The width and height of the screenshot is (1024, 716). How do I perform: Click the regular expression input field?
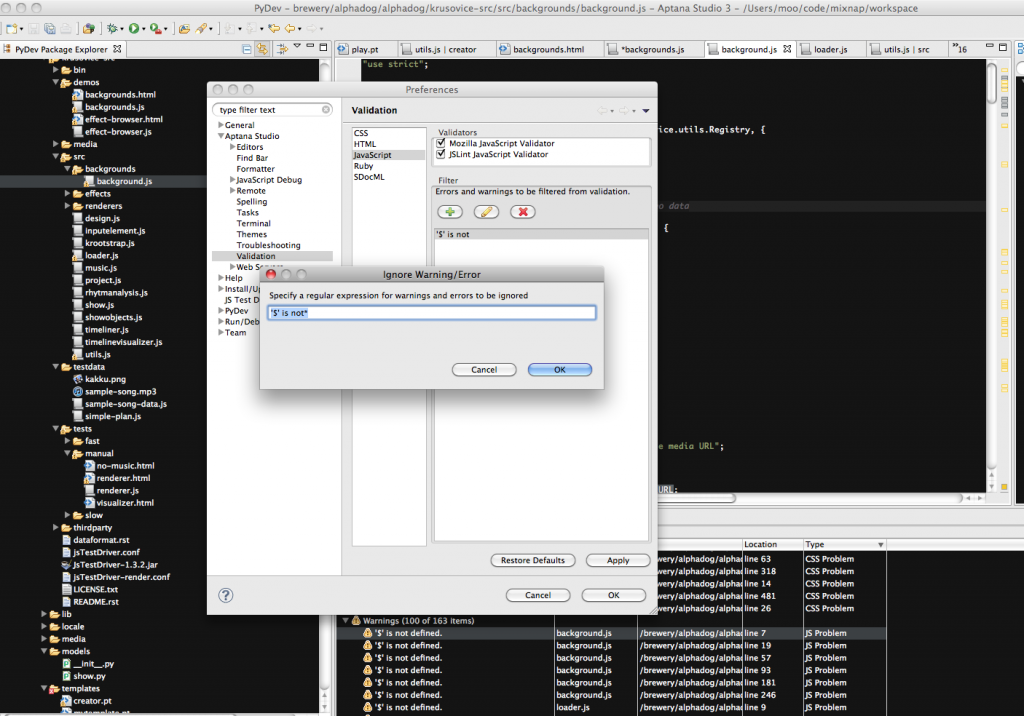coord(432,313)
